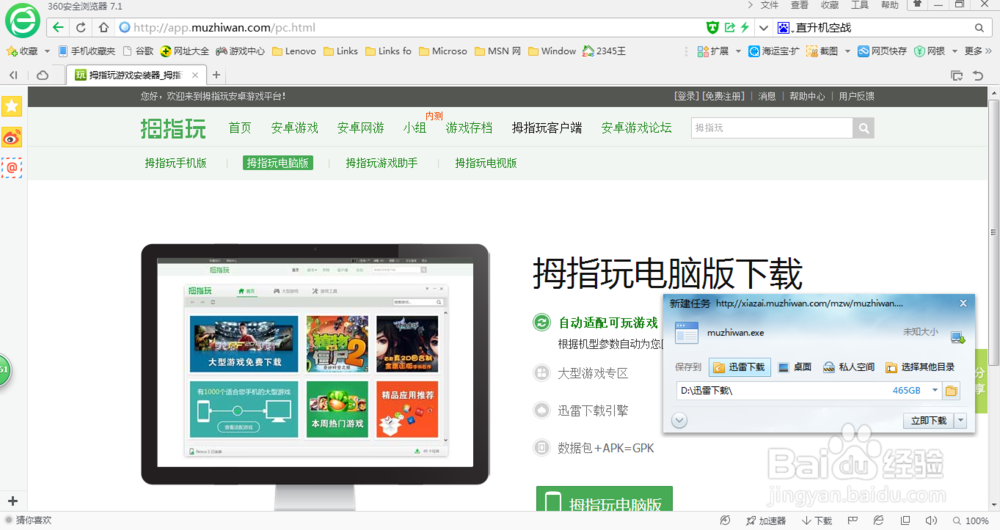Click the green shield security icon in address bar
This screenshot has width=1000, height=530.
point(712,27)
